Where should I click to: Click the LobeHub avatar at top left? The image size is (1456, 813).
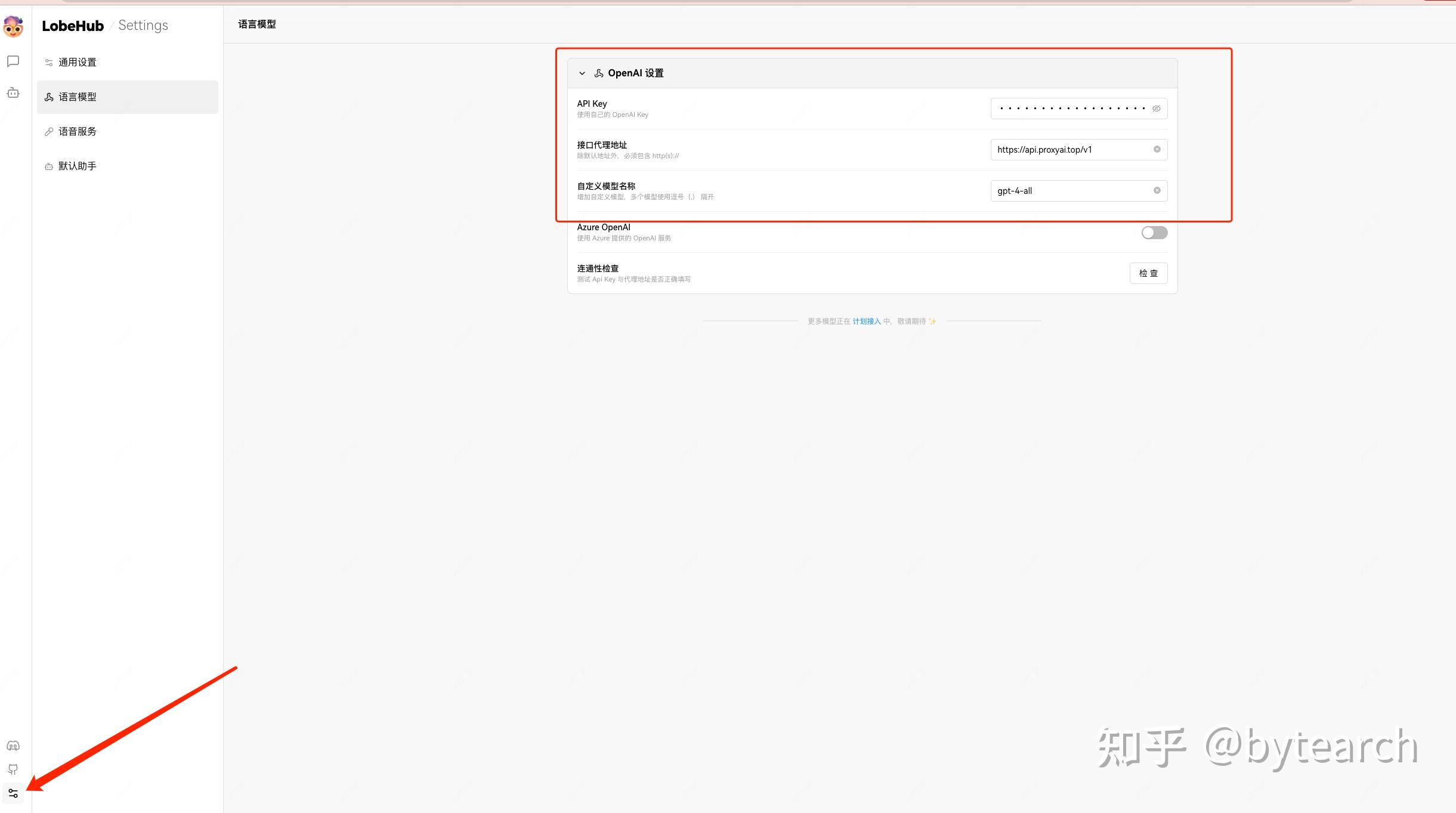13,26
